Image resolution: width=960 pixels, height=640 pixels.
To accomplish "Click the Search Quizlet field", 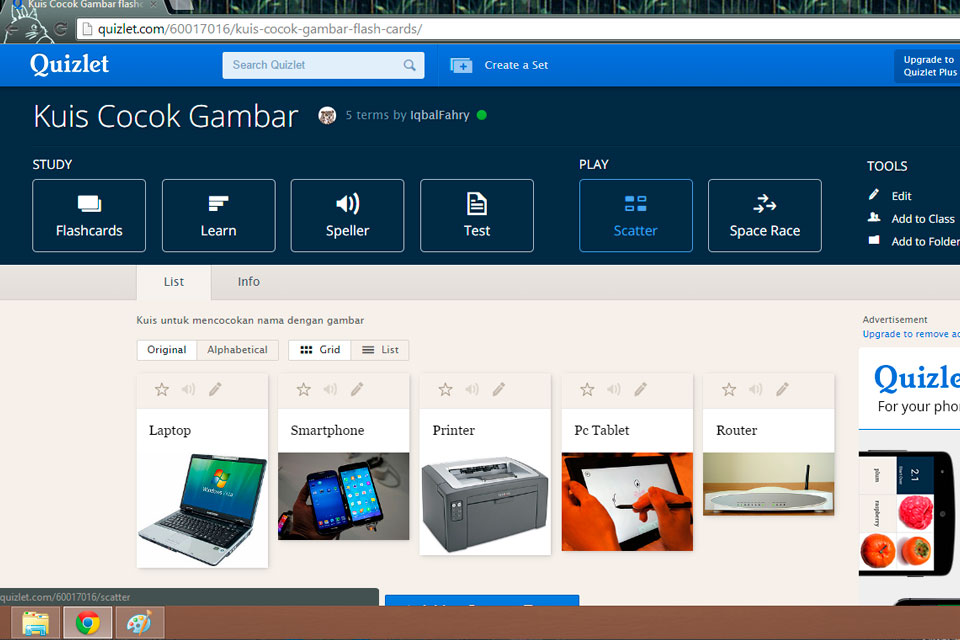I will pyautogui.click(x=312, y=65).
